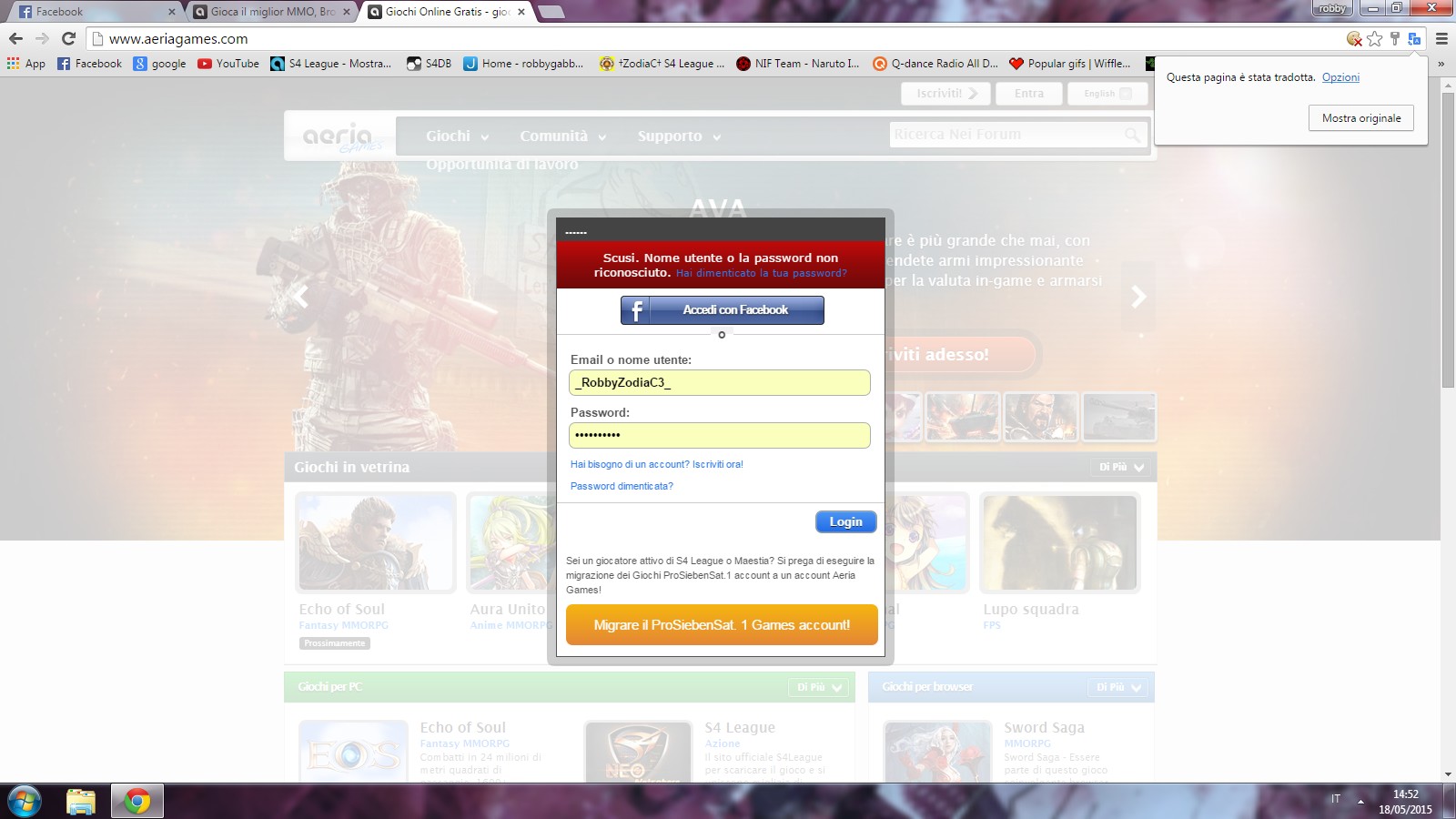
Task: Click Accedi con Facebook button
Action: pos(723,310)
